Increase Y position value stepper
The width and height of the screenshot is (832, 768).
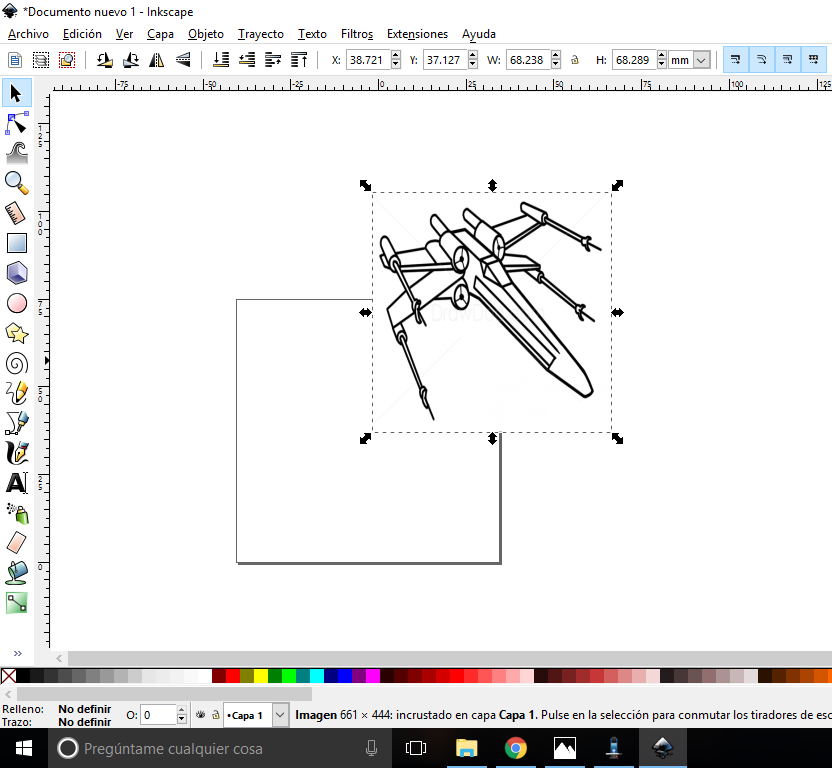(473, 55)
